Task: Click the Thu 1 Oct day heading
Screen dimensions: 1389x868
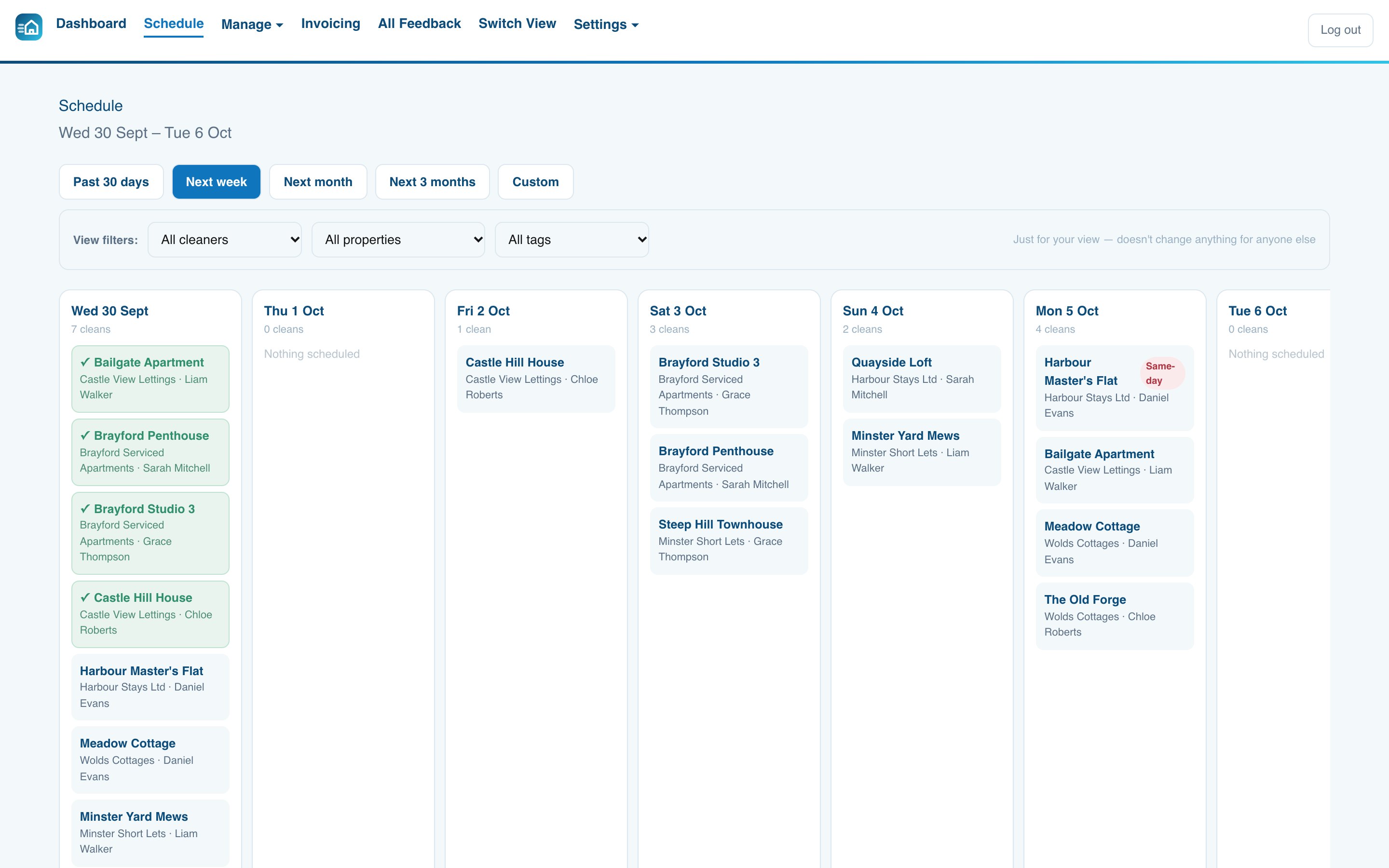Action: [294, 311]
